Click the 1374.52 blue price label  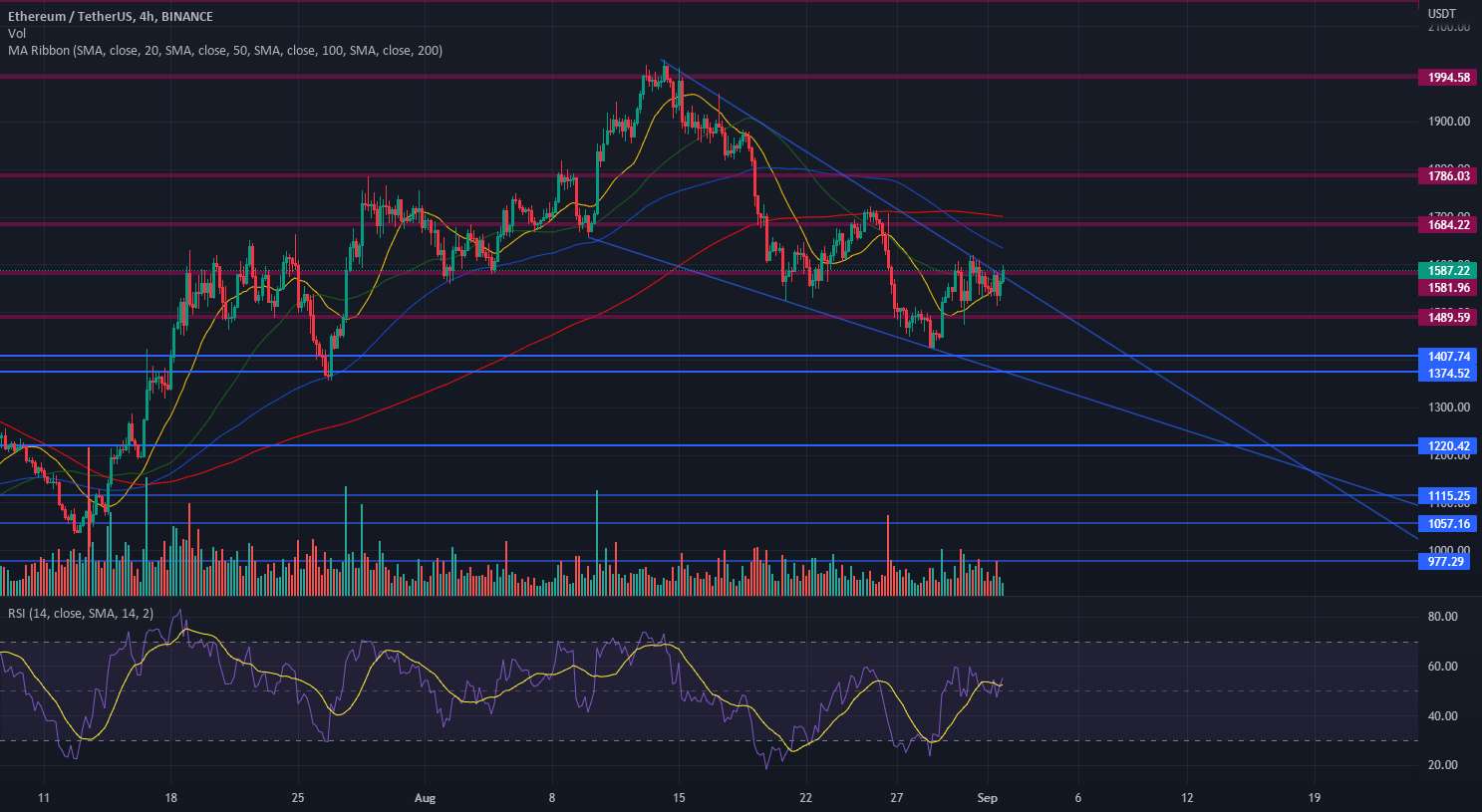[1448, 374]
